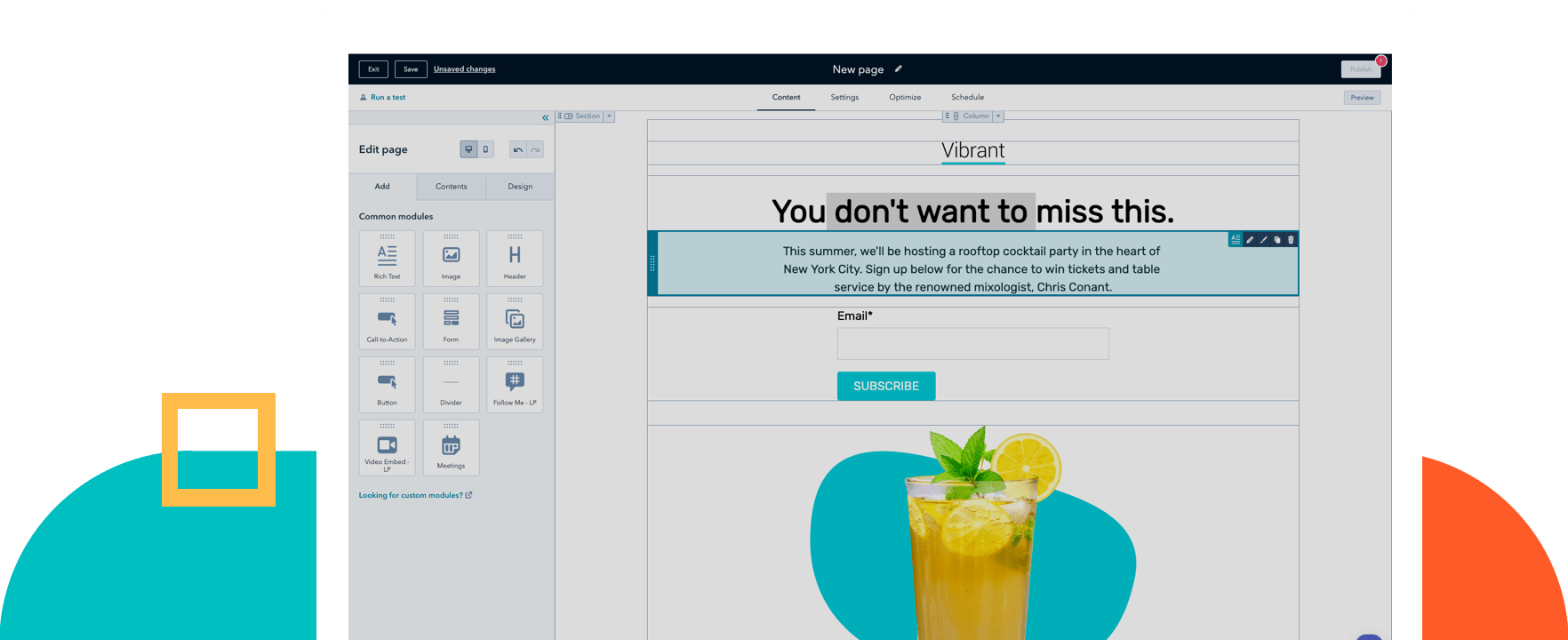1568x640 pixels.
Task: Open style options for selected module
Action: click(1264, 240)
